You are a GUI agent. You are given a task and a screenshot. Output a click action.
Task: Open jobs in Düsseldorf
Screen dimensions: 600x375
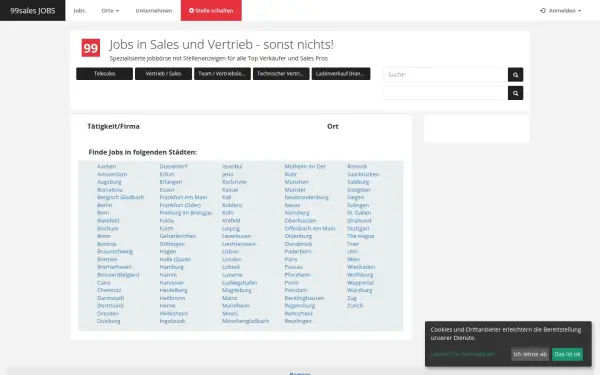[173, 166]
